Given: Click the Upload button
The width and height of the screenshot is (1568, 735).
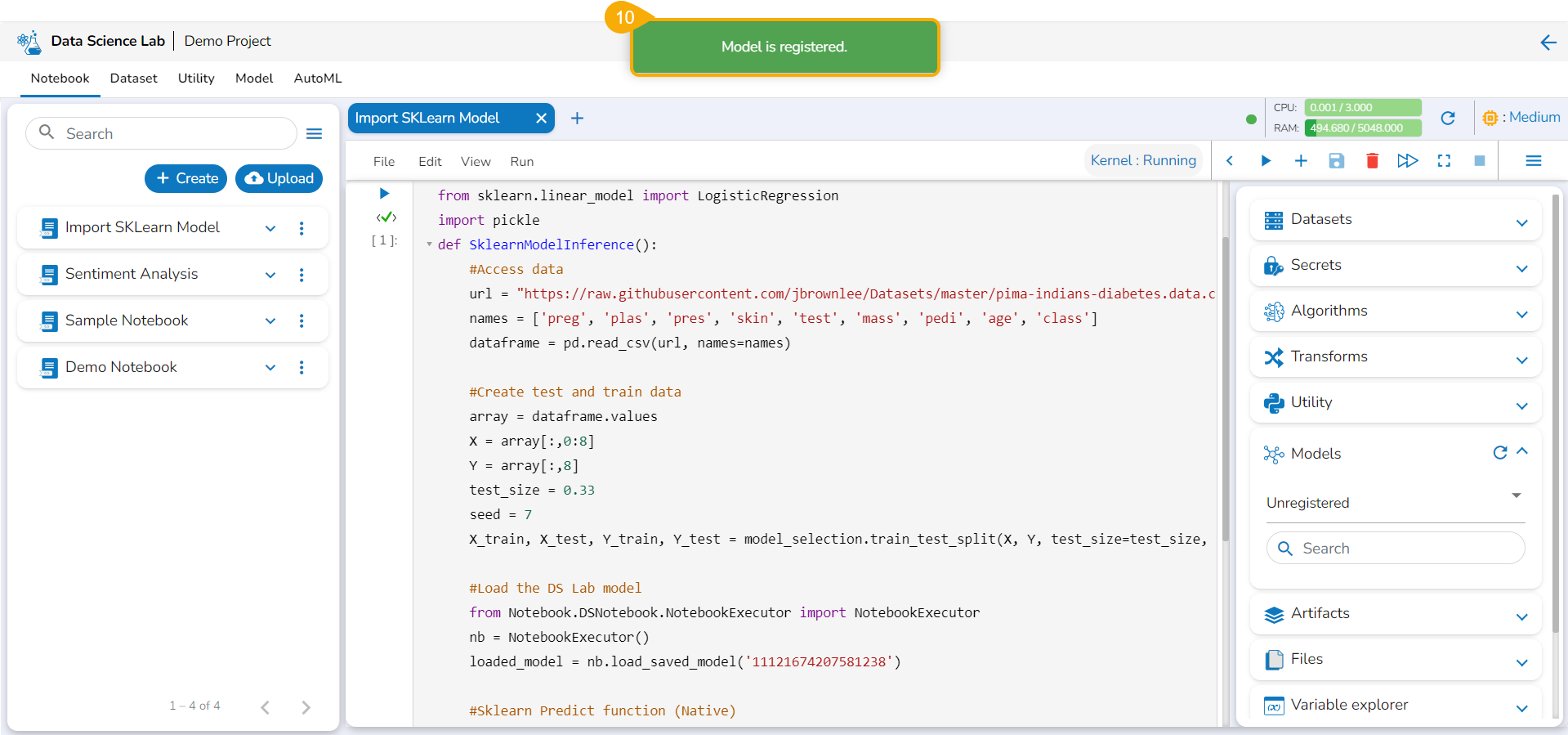Looking at the screenshot, I should point(279,178).
